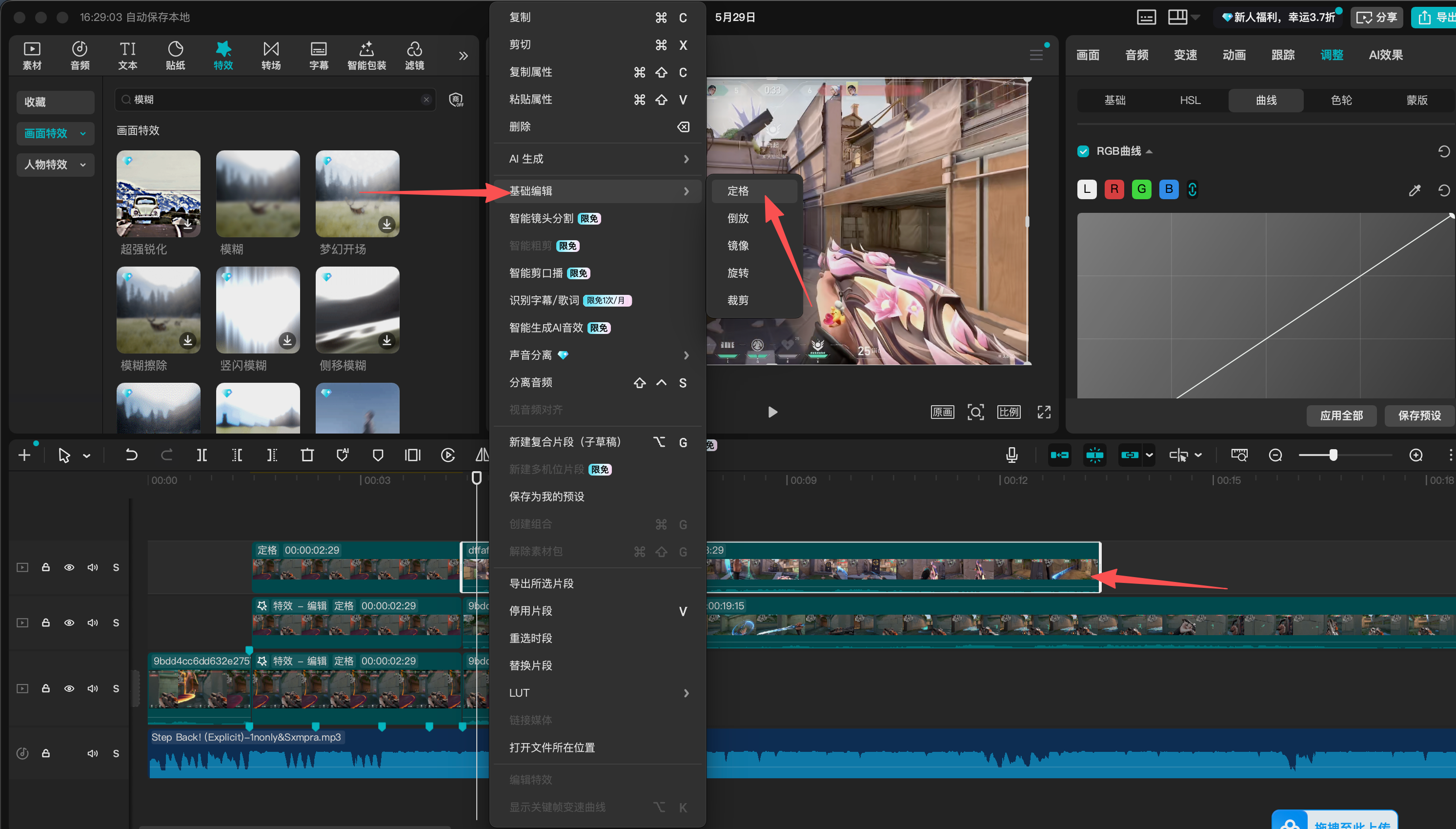
Task: Open the 转场 transitions panel
Action: (271, 56)
